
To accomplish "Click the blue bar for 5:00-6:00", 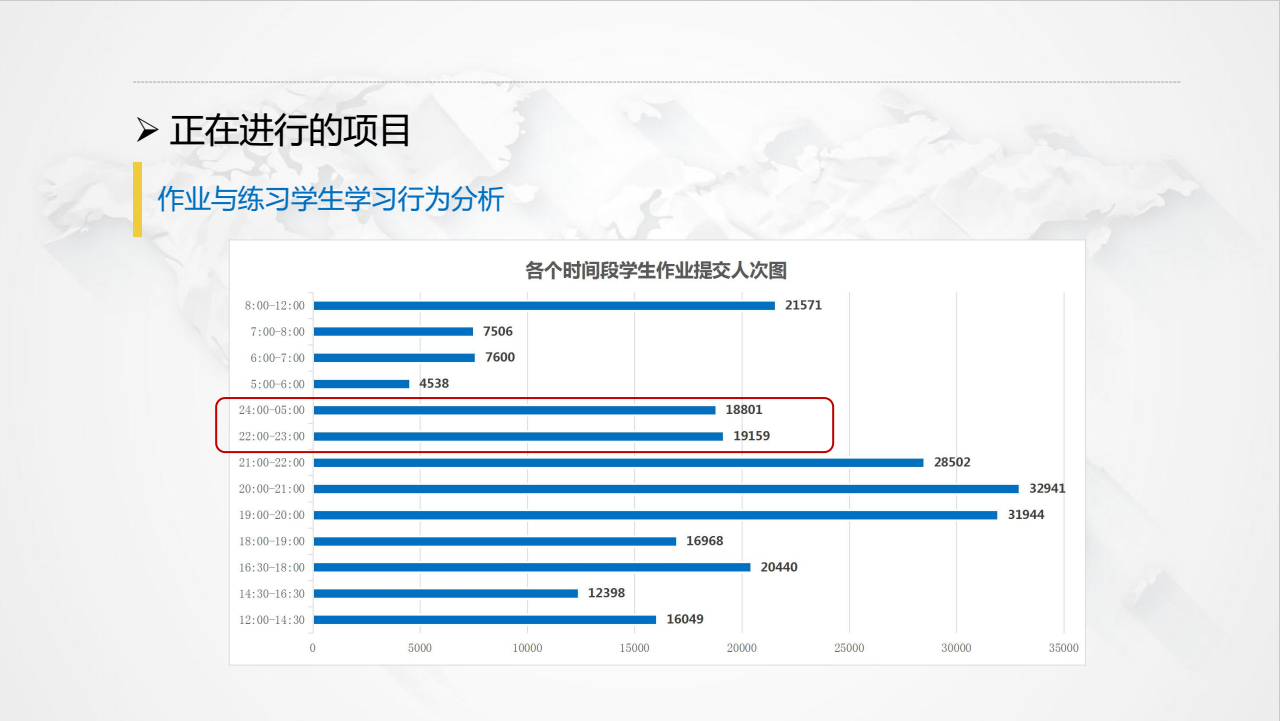I will (361, 384).
